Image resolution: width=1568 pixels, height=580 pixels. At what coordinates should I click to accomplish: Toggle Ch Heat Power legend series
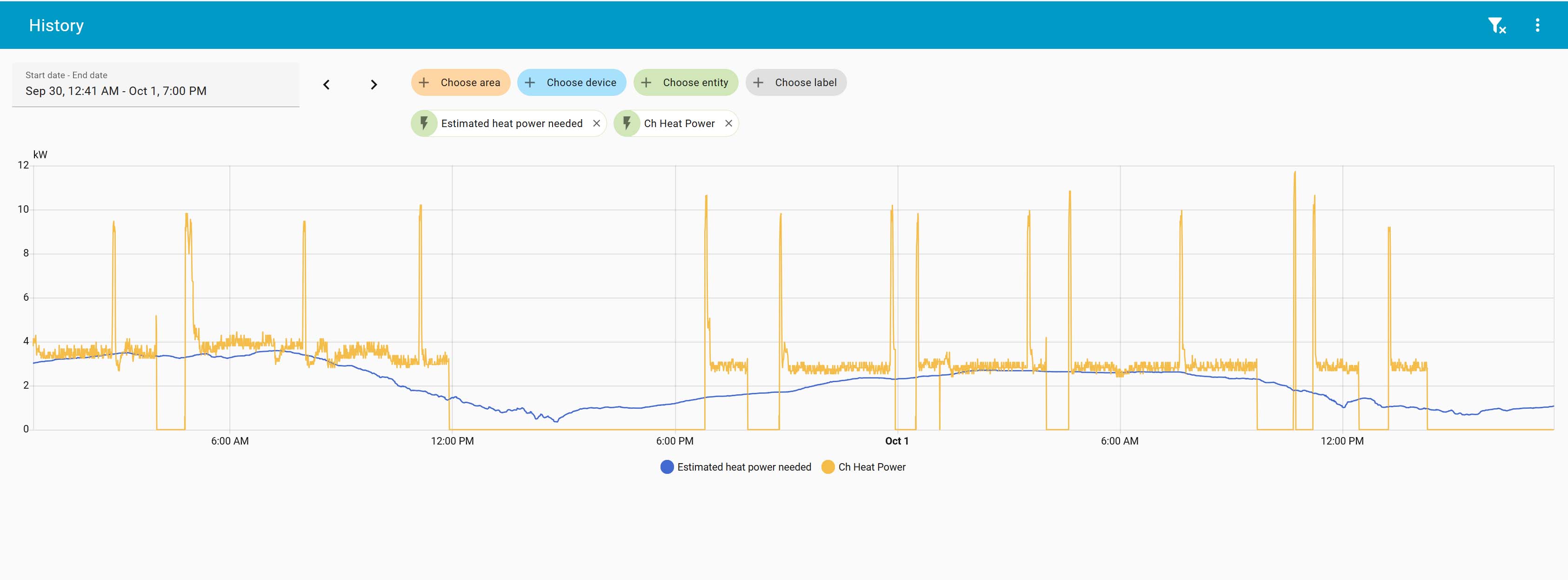point(872,467)
